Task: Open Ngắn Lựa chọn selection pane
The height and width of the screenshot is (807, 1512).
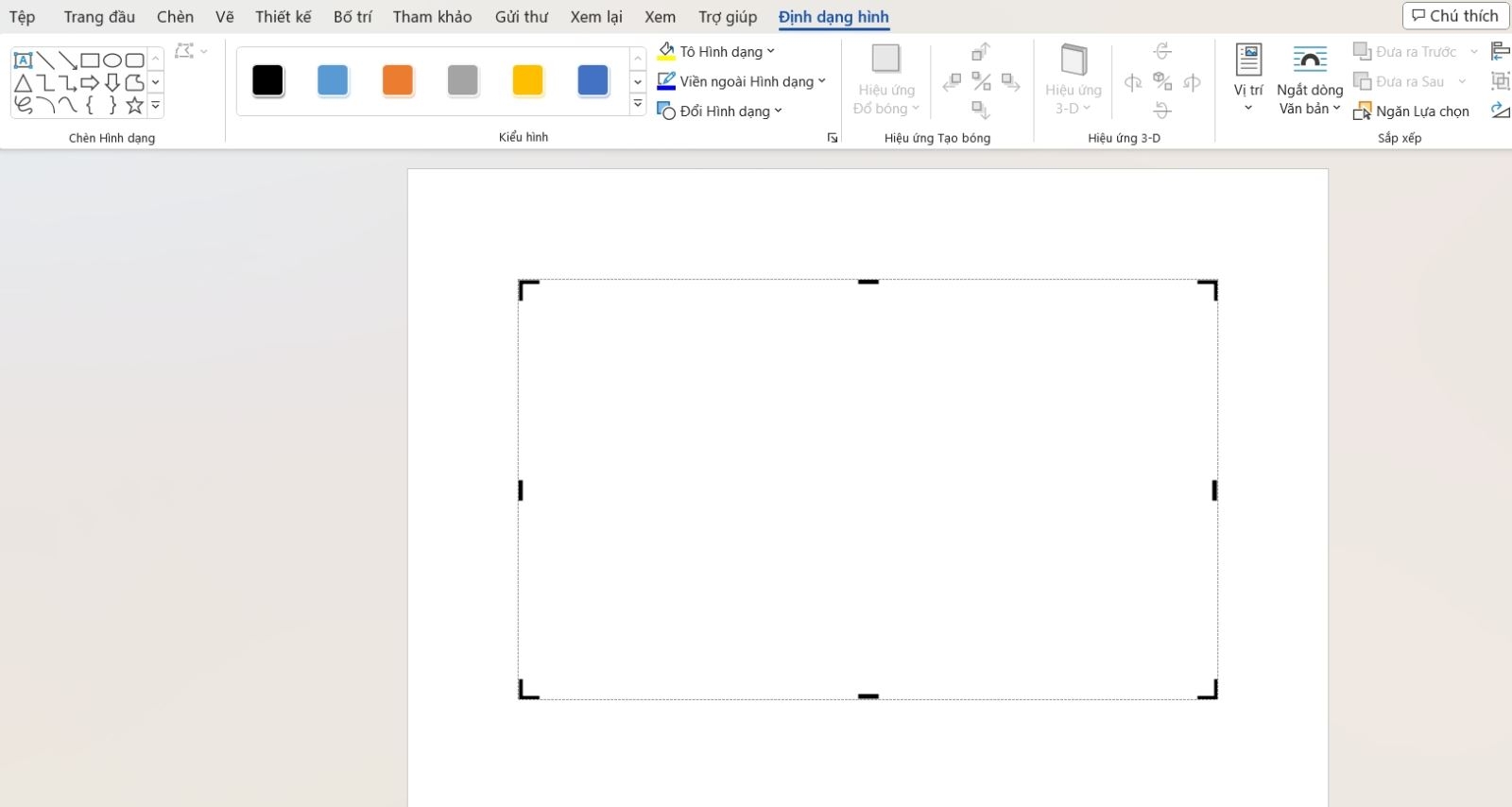Action: click(1411, 112)
